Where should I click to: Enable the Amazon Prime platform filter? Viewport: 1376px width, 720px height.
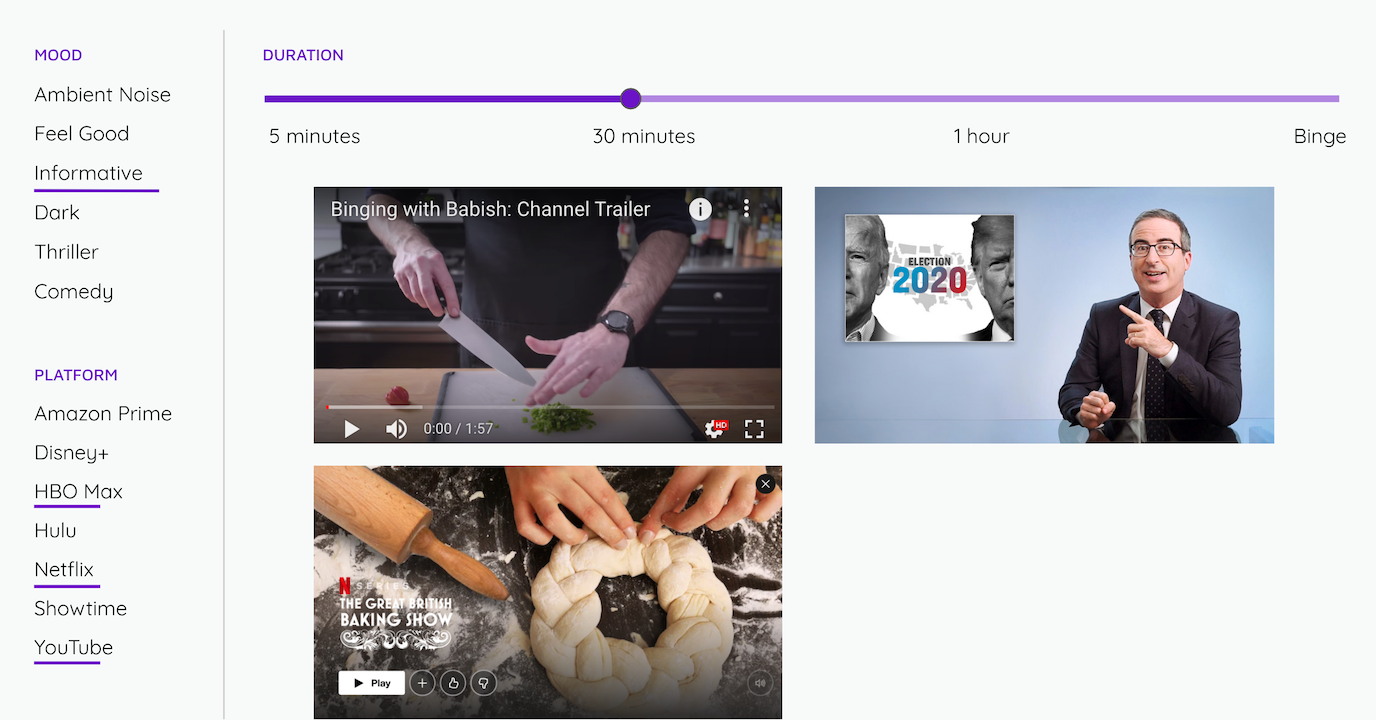pyautogui.click(x=103, y=414)
